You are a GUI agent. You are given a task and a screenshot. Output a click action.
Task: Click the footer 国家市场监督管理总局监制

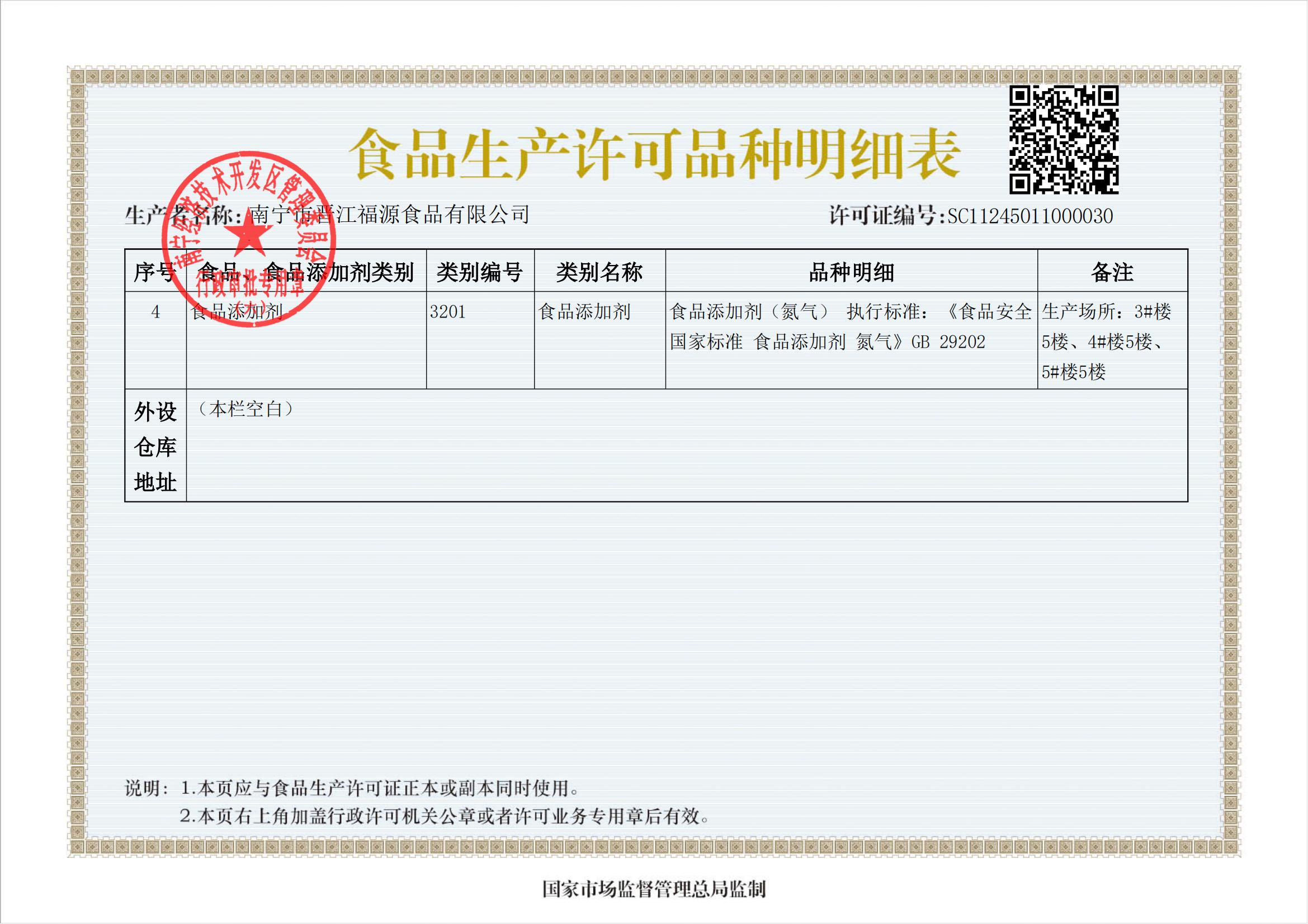point(654,889)
